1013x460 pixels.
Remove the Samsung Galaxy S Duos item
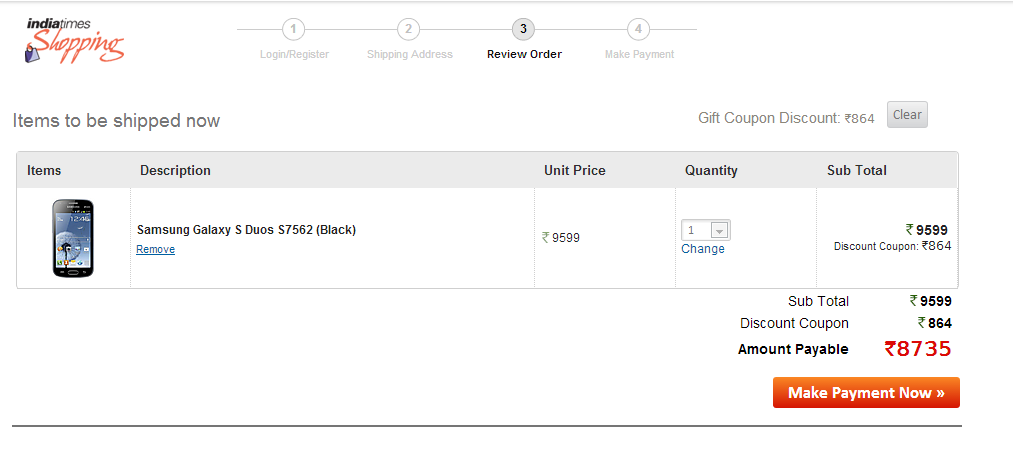pos(156,249)
